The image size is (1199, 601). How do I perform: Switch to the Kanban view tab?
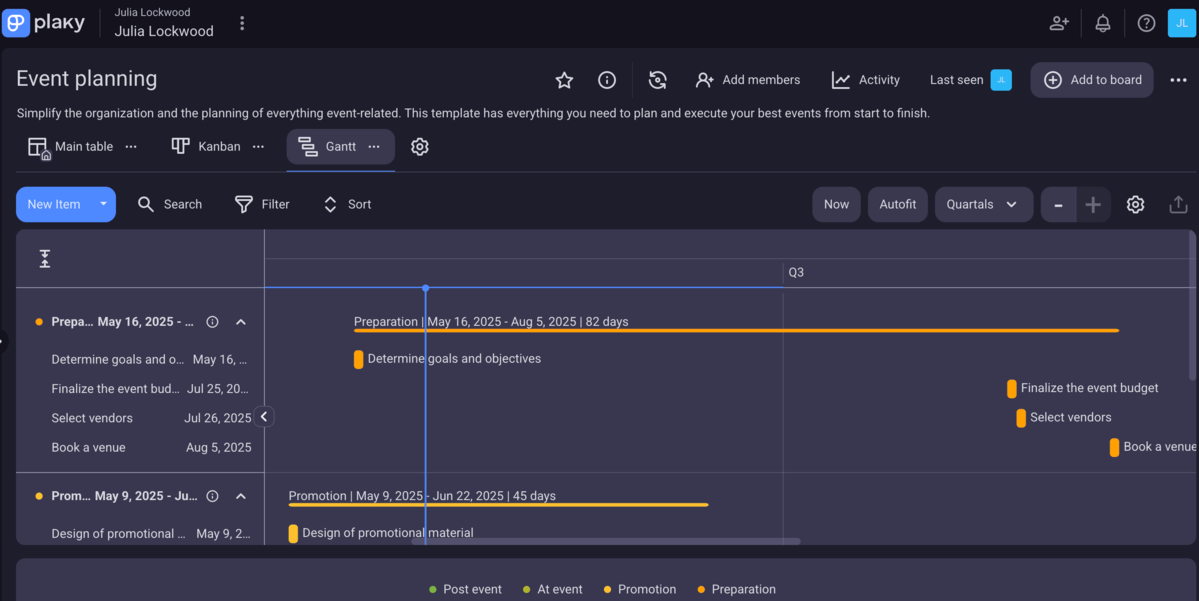coord(207,147)
